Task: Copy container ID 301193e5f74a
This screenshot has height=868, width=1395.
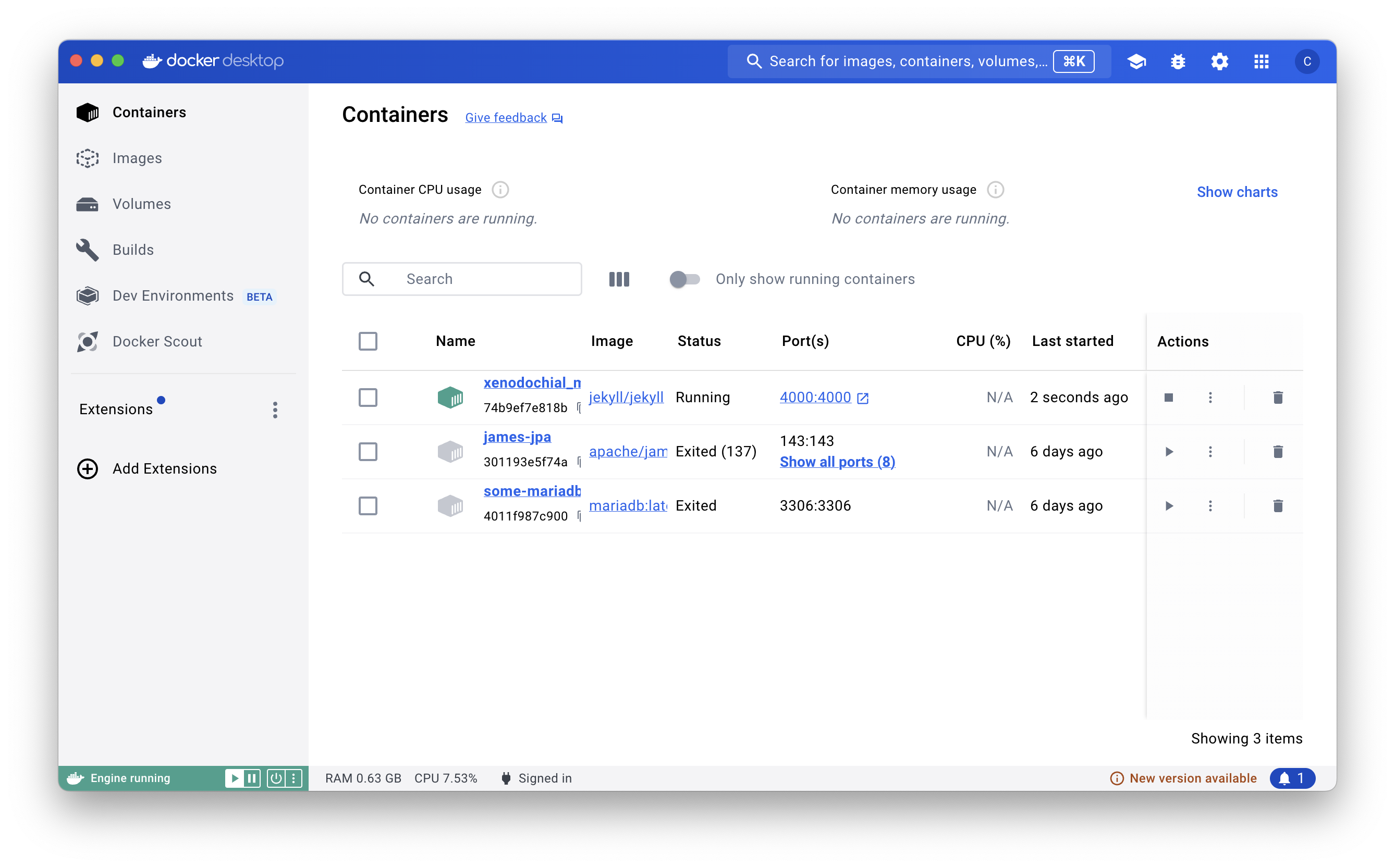Action: click(x=578, y=462)
